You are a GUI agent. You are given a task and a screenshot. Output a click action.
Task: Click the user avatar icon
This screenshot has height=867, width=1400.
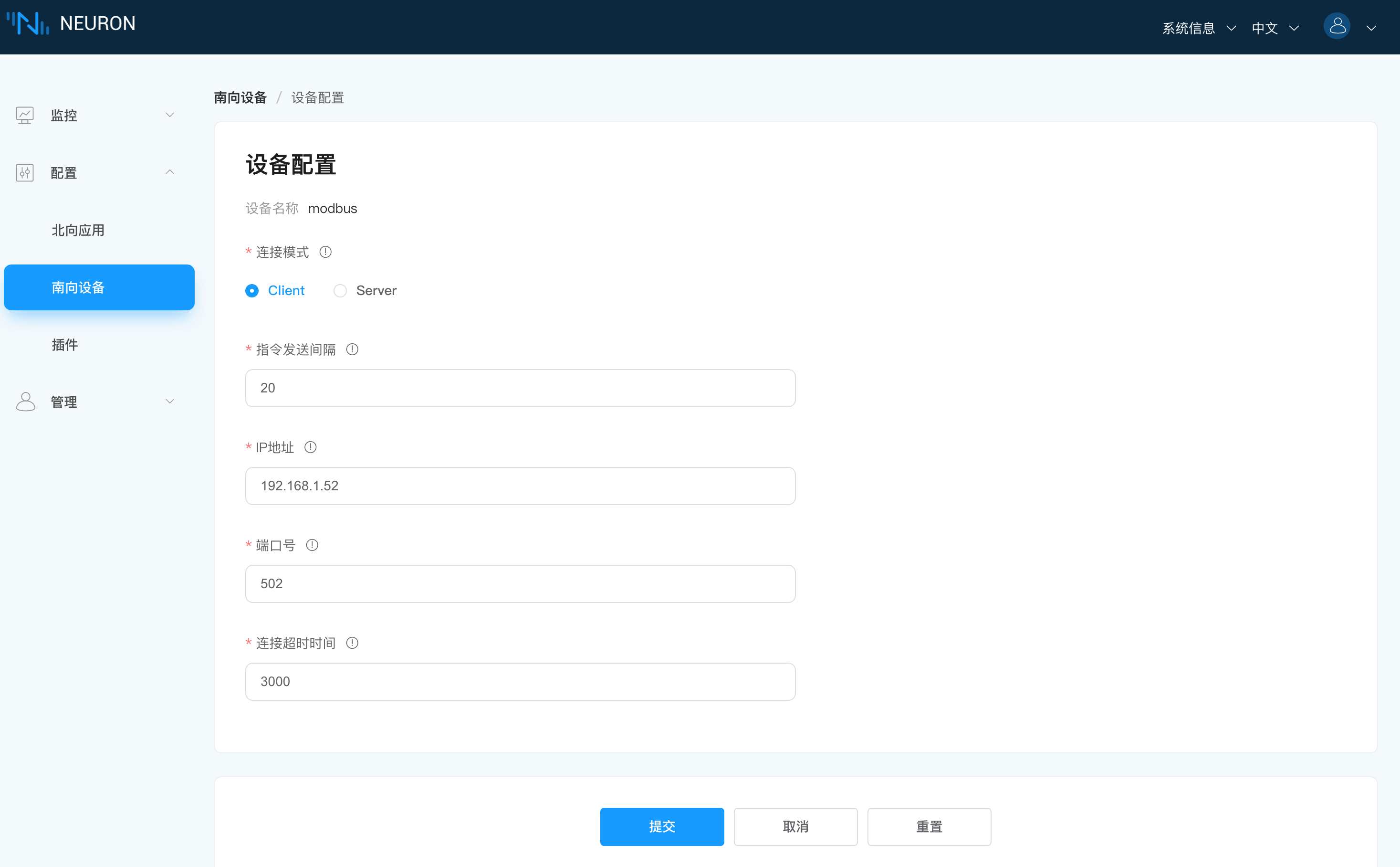[x=1337, y=26]
